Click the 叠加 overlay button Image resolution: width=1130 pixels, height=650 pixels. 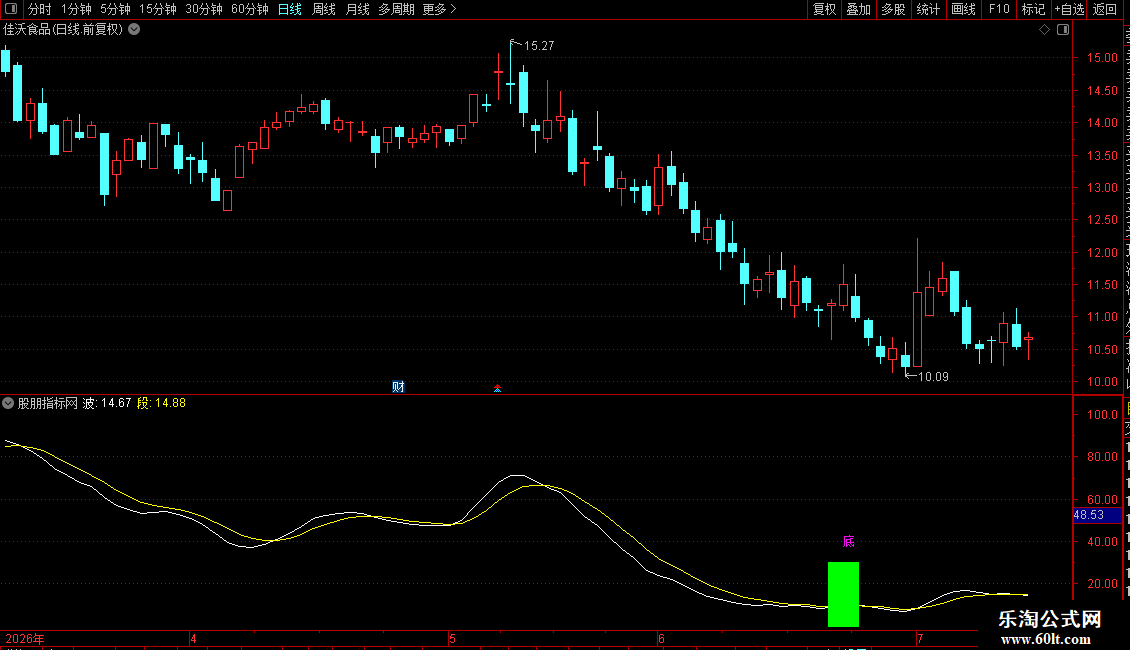pyautogui.click(x=858, y=9)
